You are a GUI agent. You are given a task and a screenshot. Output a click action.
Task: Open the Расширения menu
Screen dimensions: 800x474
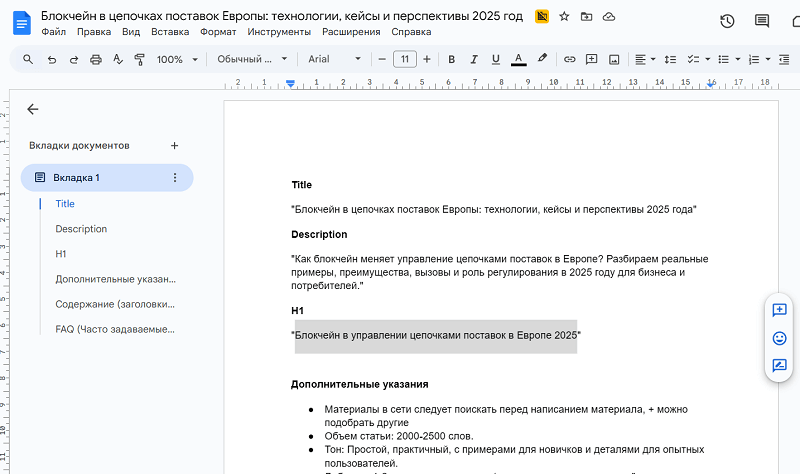pyautogui.click(x=351, y=32)
